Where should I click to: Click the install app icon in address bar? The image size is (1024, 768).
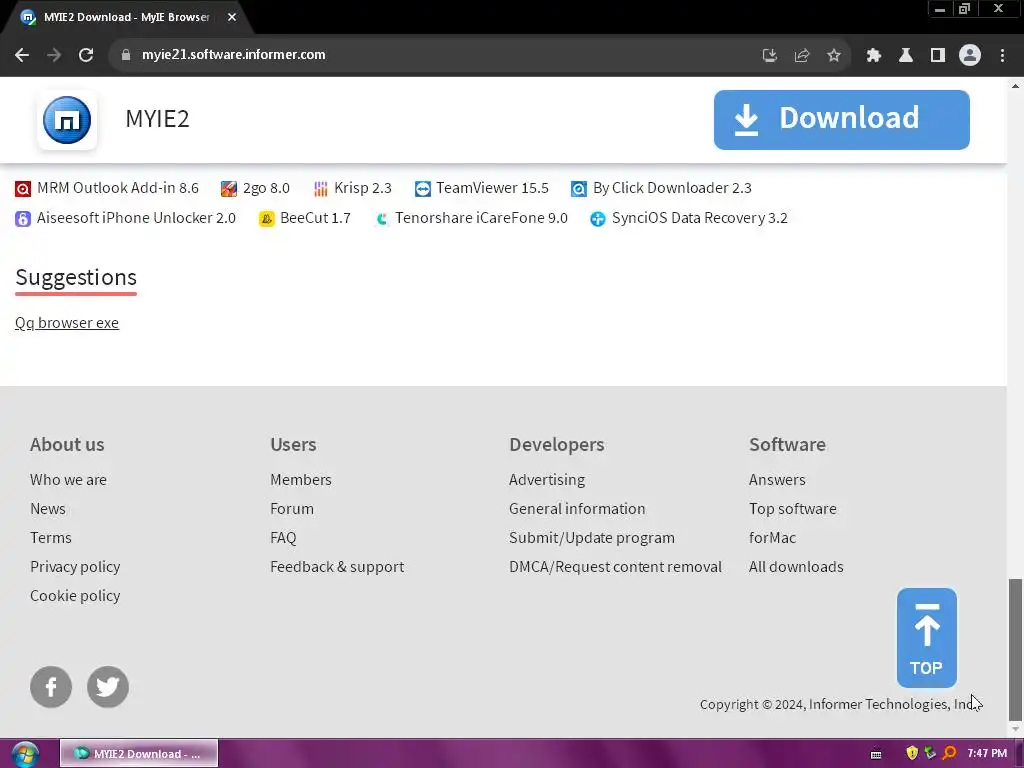(769, 55)
